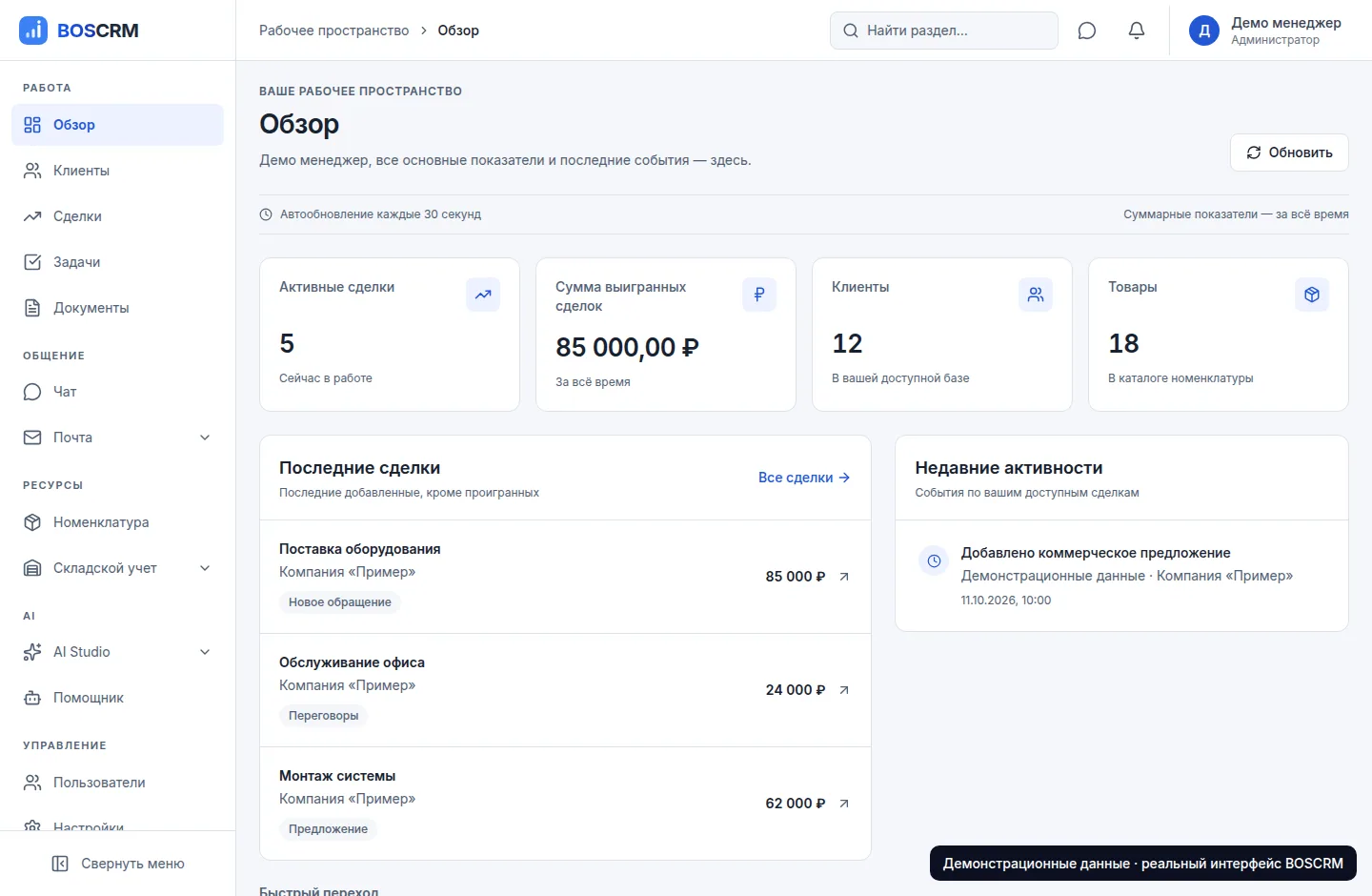1372x896 pixels.
Task: Click the Пользователи users icon in sidebar
Action: (32, 783)
